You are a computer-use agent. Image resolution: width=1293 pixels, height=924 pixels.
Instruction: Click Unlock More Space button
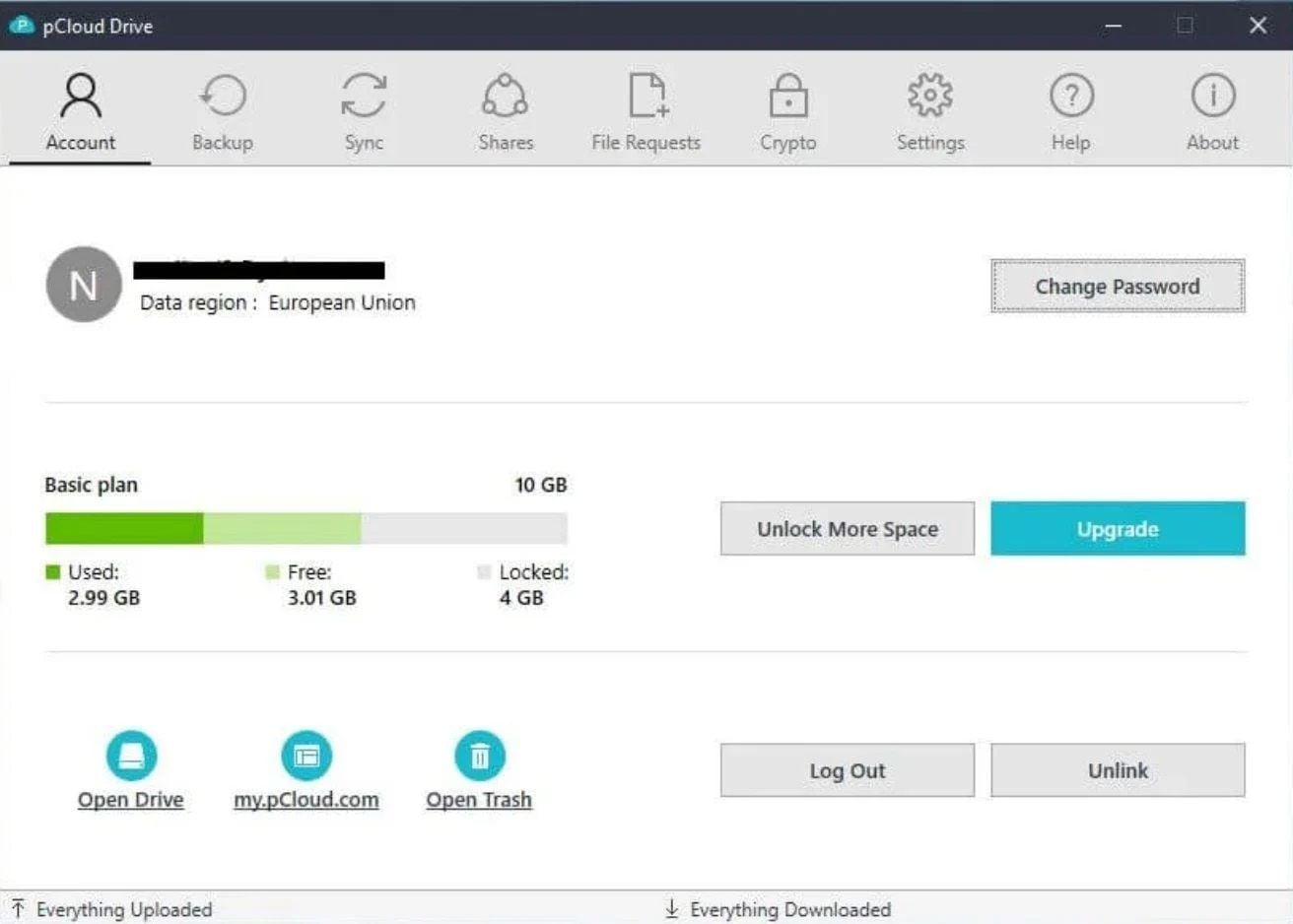pos(848,529)
